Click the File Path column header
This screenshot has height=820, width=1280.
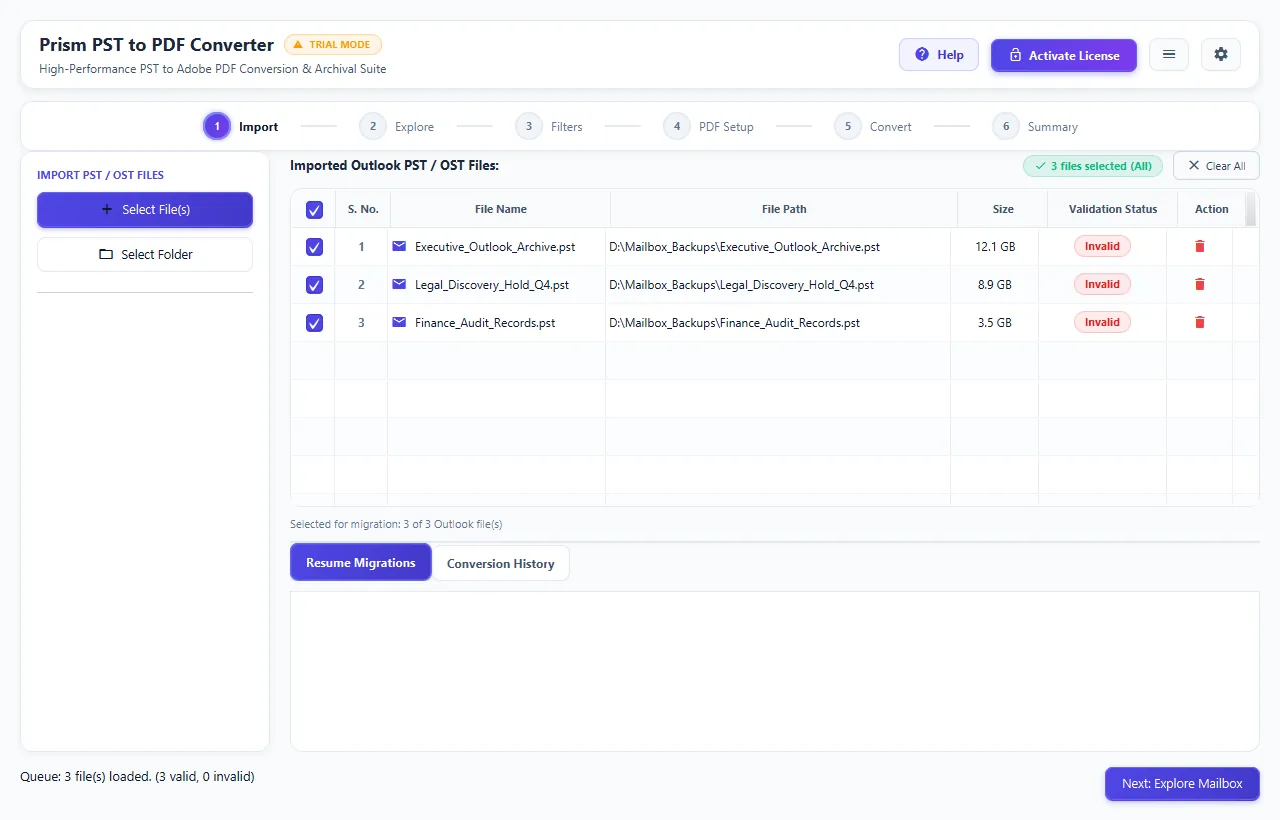tap(784, 209)
